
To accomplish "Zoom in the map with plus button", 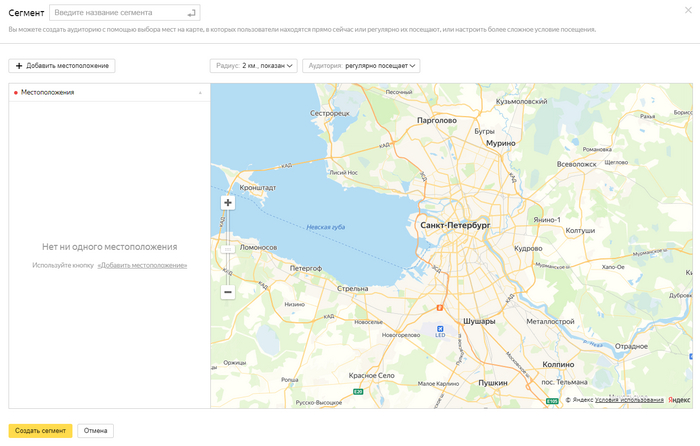I will pyautogui.click(x=228, y=202).
